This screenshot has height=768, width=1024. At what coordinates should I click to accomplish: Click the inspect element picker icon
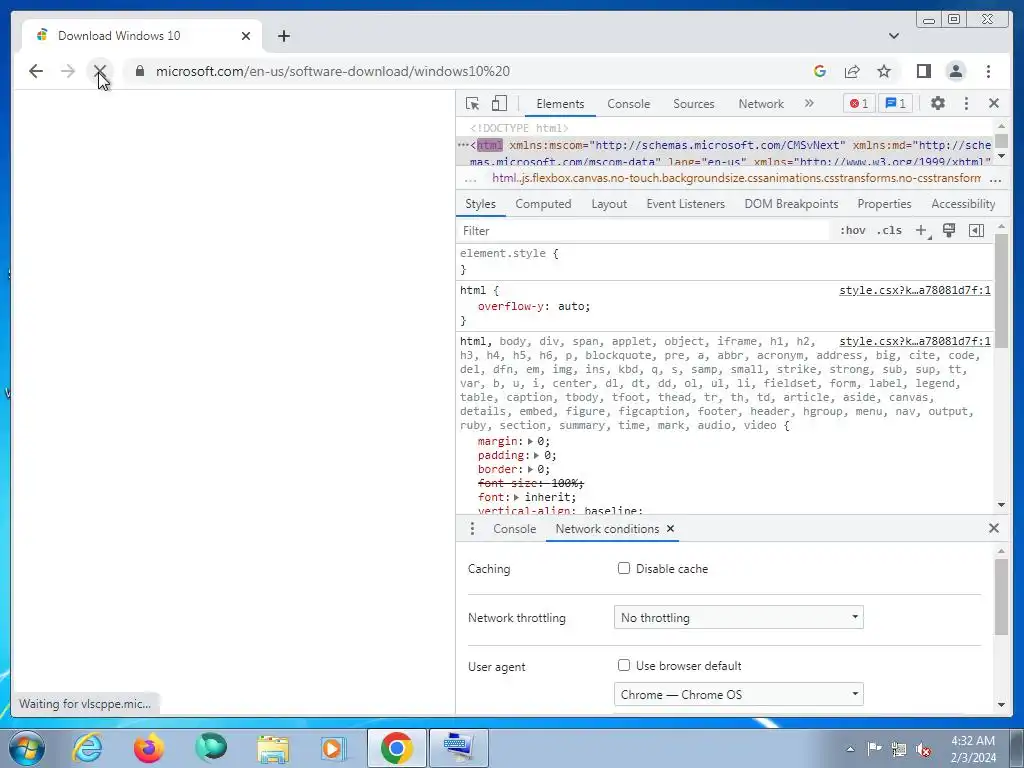tap(473, 103)
